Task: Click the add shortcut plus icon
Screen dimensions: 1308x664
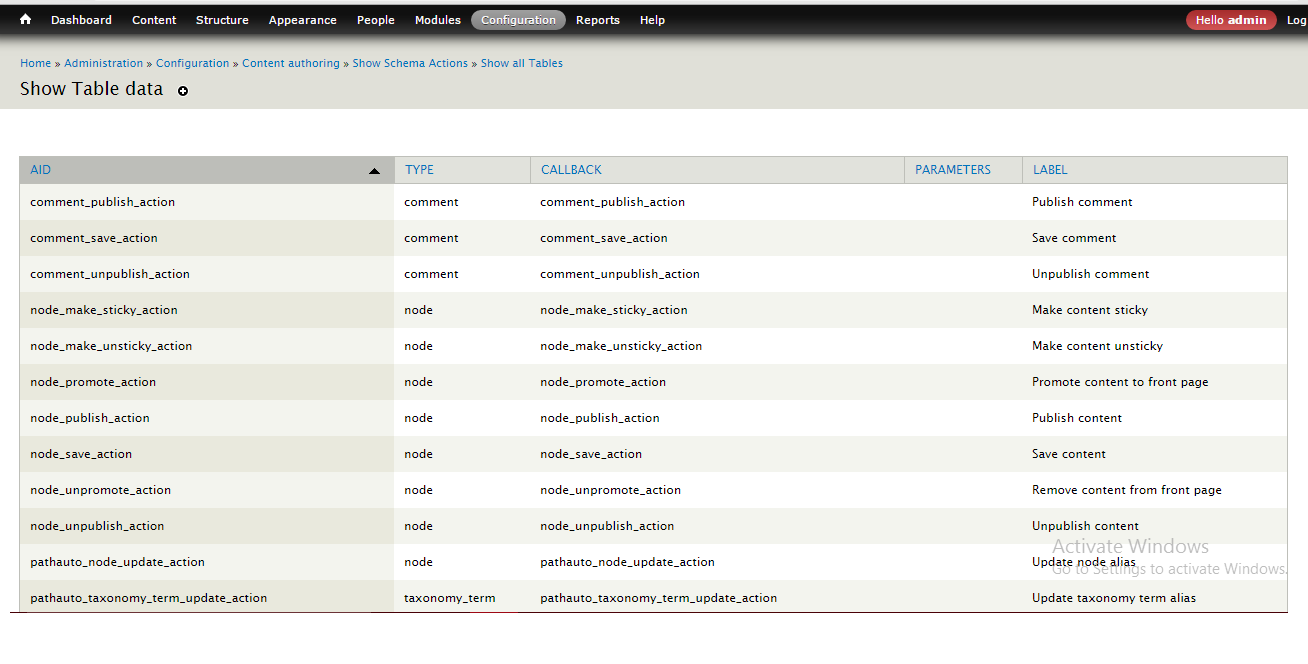Action: pyautogui.click(x=183, y=91)
